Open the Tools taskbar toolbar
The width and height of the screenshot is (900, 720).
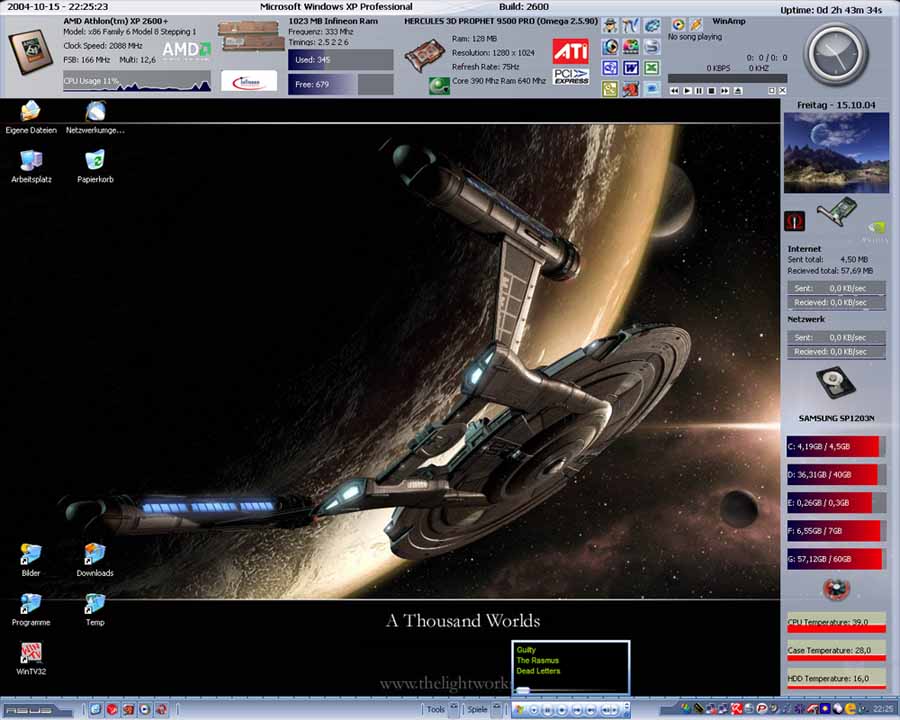coord(436,710)
